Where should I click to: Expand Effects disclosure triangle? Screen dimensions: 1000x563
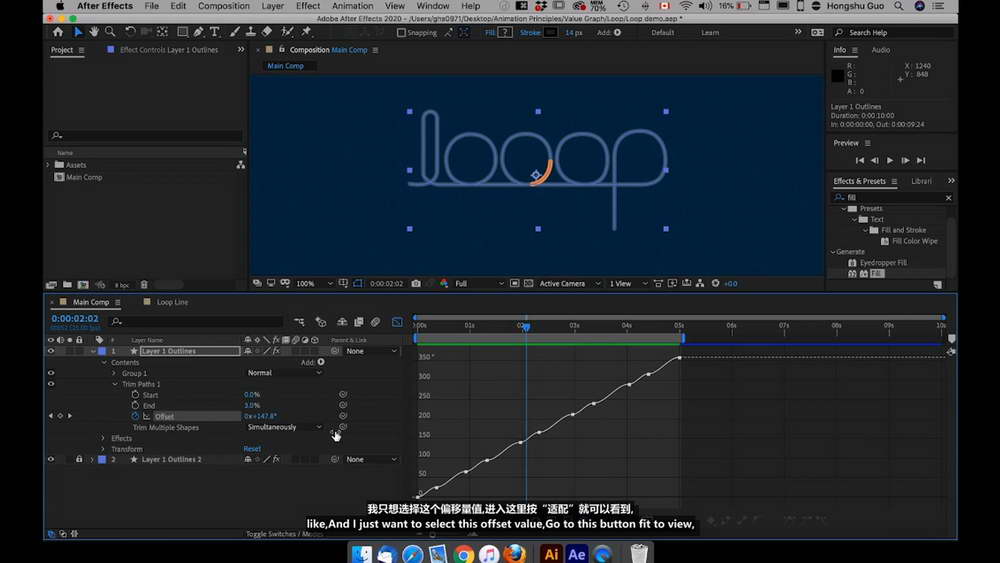103,439
